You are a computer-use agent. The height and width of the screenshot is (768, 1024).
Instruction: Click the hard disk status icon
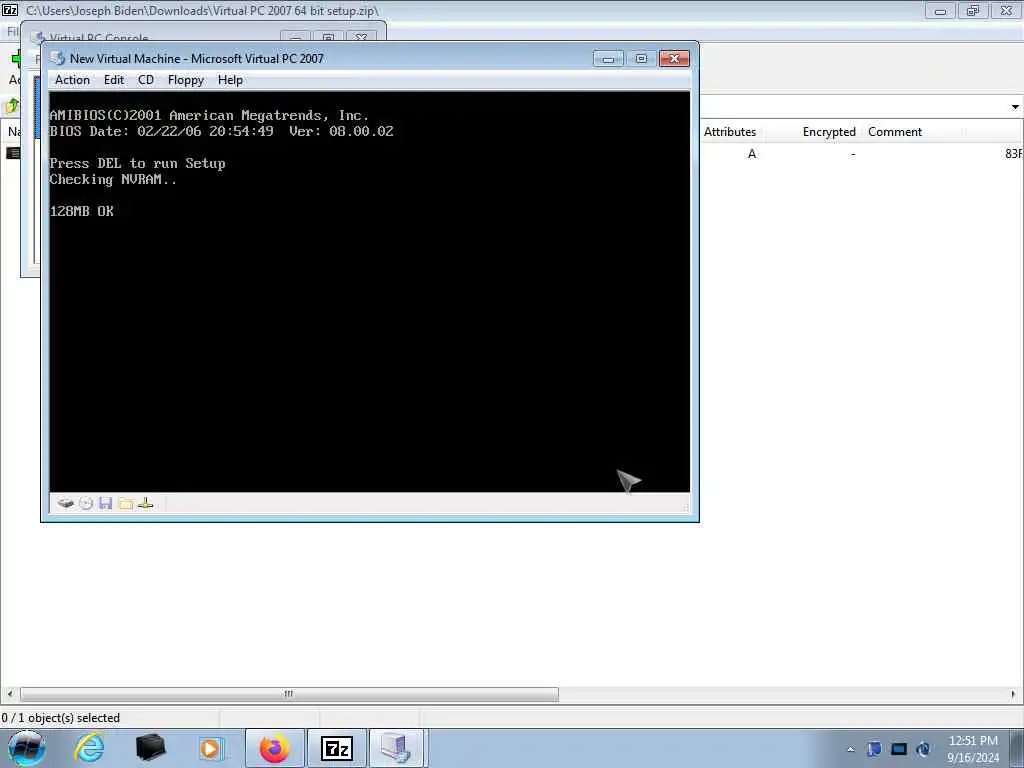[x=65, y=503]
